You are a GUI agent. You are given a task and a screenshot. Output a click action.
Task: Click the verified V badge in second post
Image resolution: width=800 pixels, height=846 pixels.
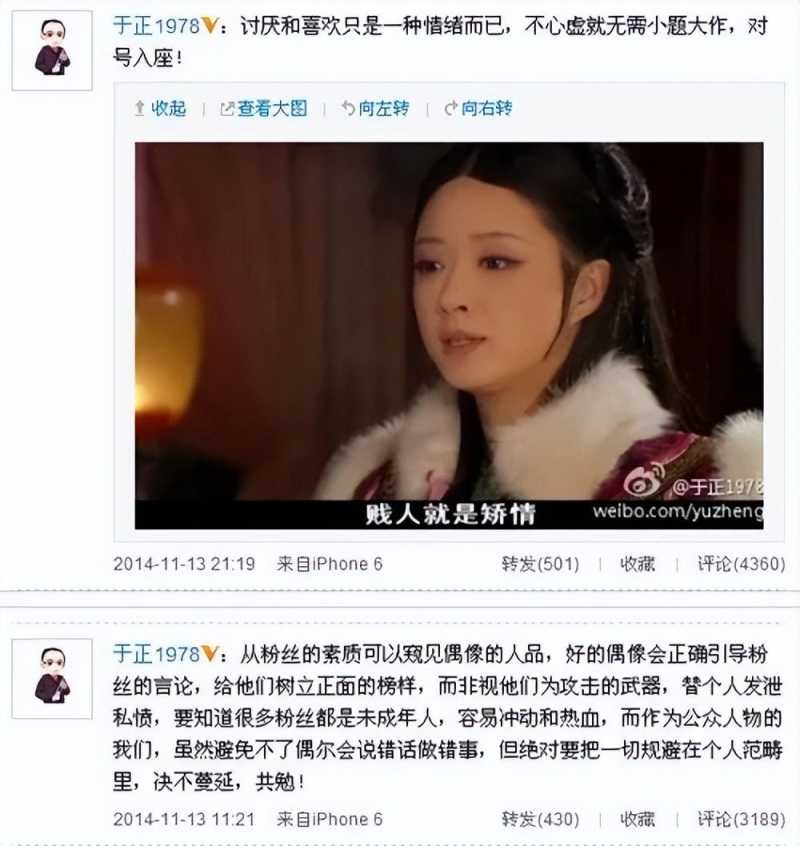209,654
